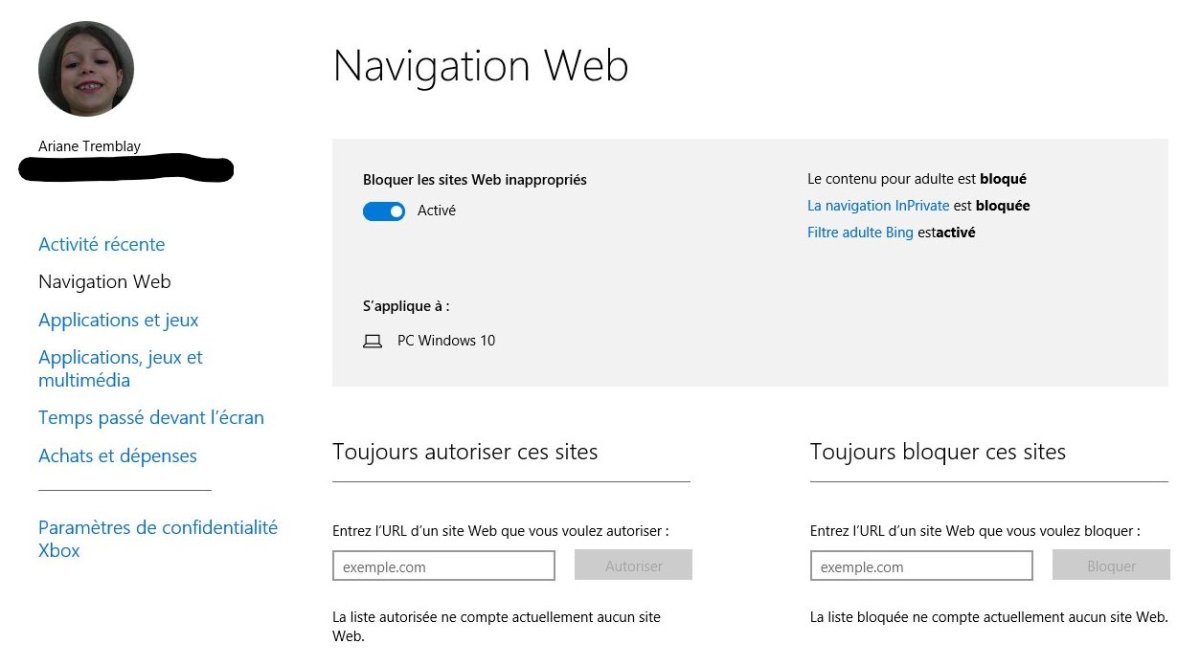The image size is (1200, 666).
Task: Click the URL field for allowed sites
Action: point(443,567)
